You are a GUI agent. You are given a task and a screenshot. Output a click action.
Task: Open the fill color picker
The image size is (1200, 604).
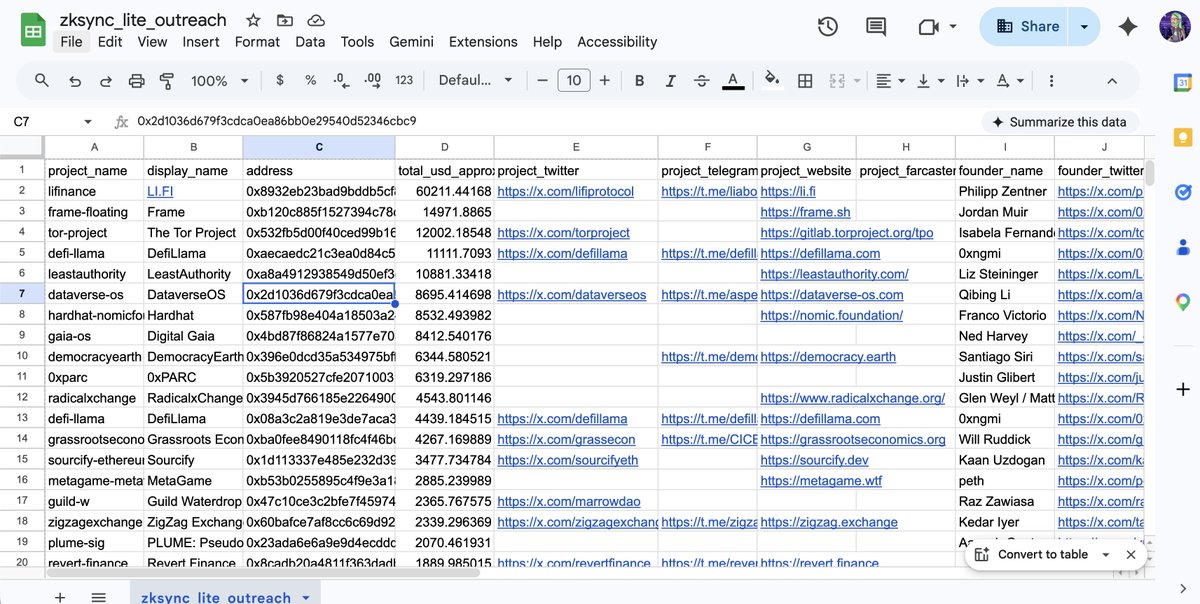pyautogui.click(x=772, y=80)
